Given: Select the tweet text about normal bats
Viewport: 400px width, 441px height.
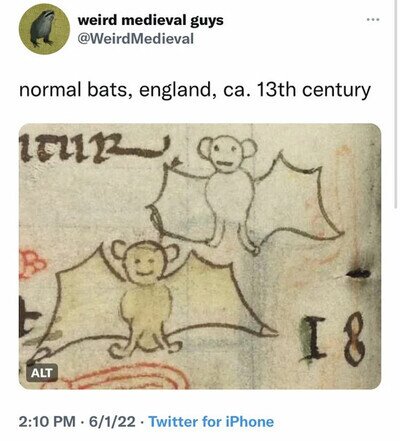Looking at the screenshot, I should tap(195, 90).
